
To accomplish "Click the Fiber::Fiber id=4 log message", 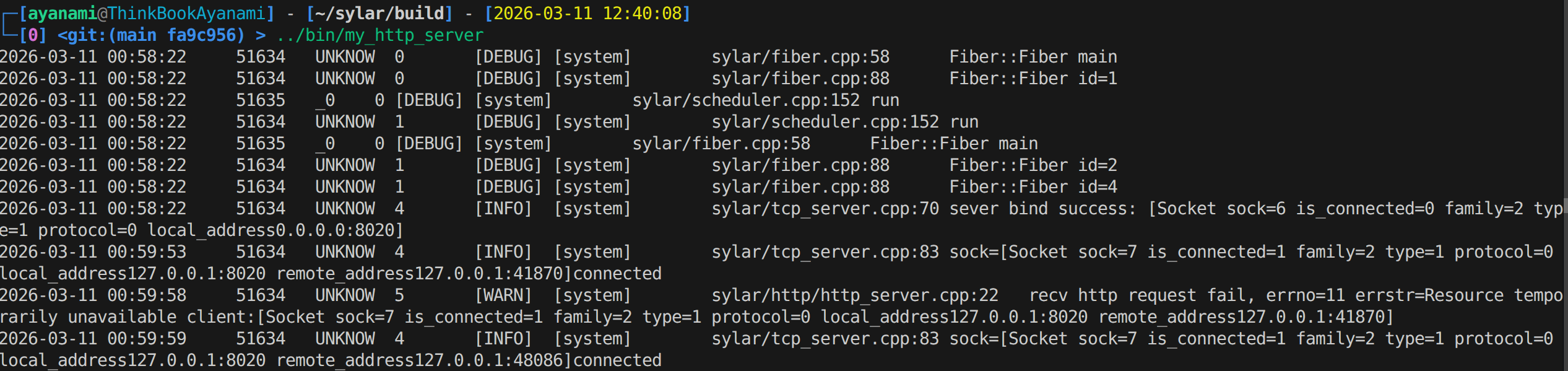I will 1033,187.
